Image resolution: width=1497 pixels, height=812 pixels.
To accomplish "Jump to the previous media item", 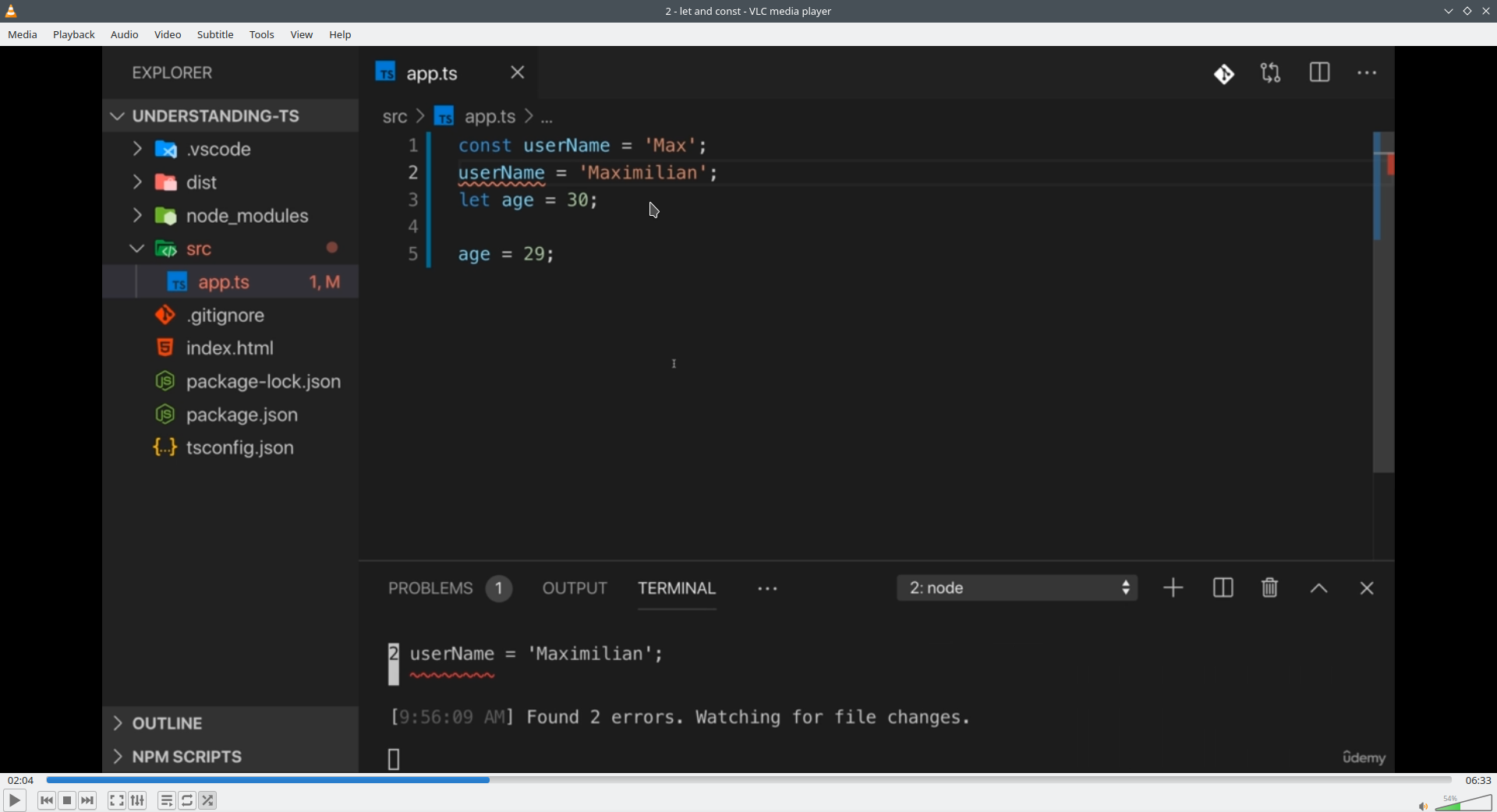I will [x=47, y=800].
